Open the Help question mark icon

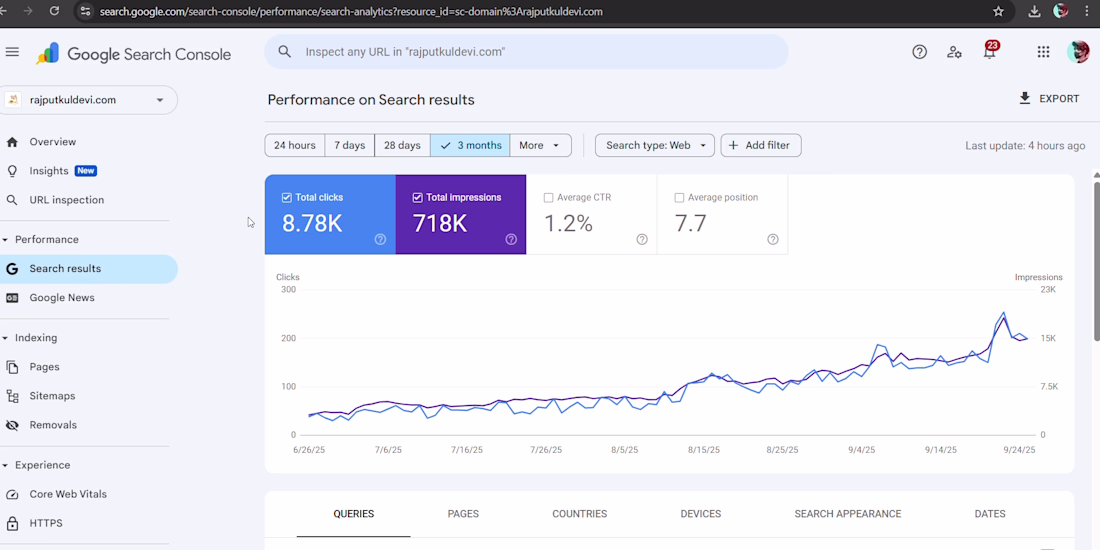[919, 52]
